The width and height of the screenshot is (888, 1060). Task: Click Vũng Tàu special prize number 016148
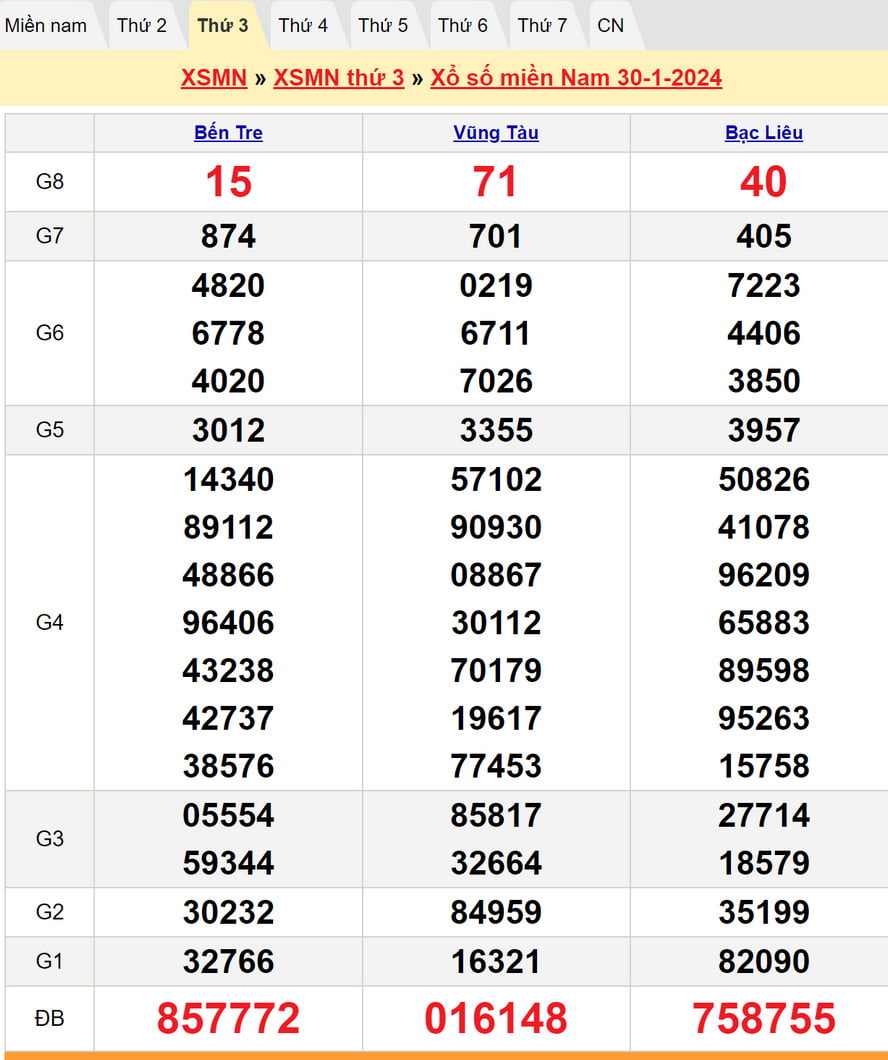tap(496, 1018)
